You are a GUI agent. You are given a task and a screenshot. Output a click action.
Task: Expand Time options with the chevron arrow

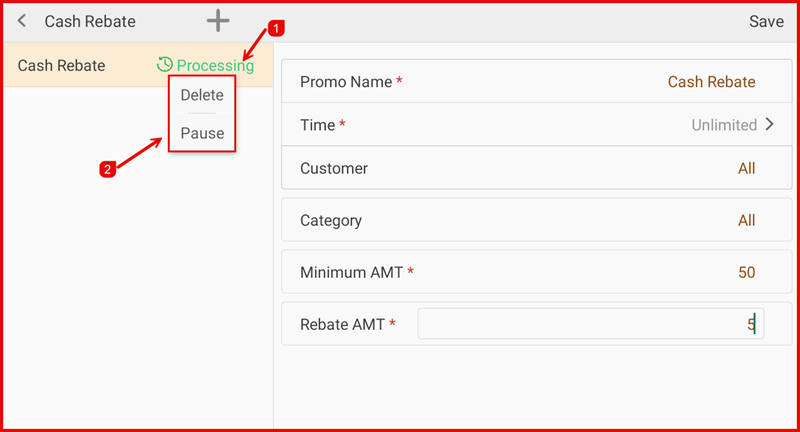(x=770, y=125)
